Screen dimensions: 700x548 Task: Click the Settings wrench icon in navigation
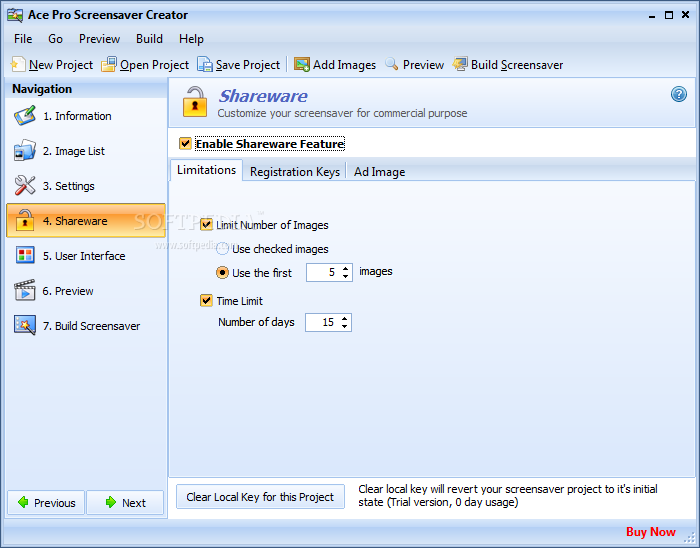coord(25,185)
